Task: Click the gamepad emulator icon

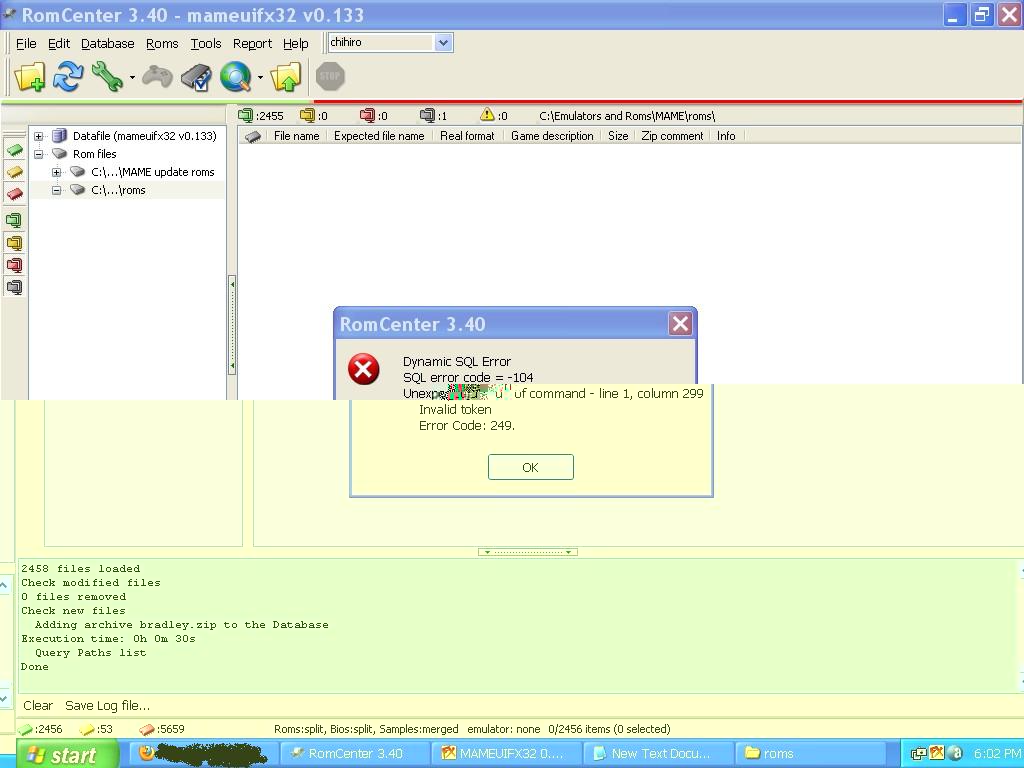Action: coord(156,77)
